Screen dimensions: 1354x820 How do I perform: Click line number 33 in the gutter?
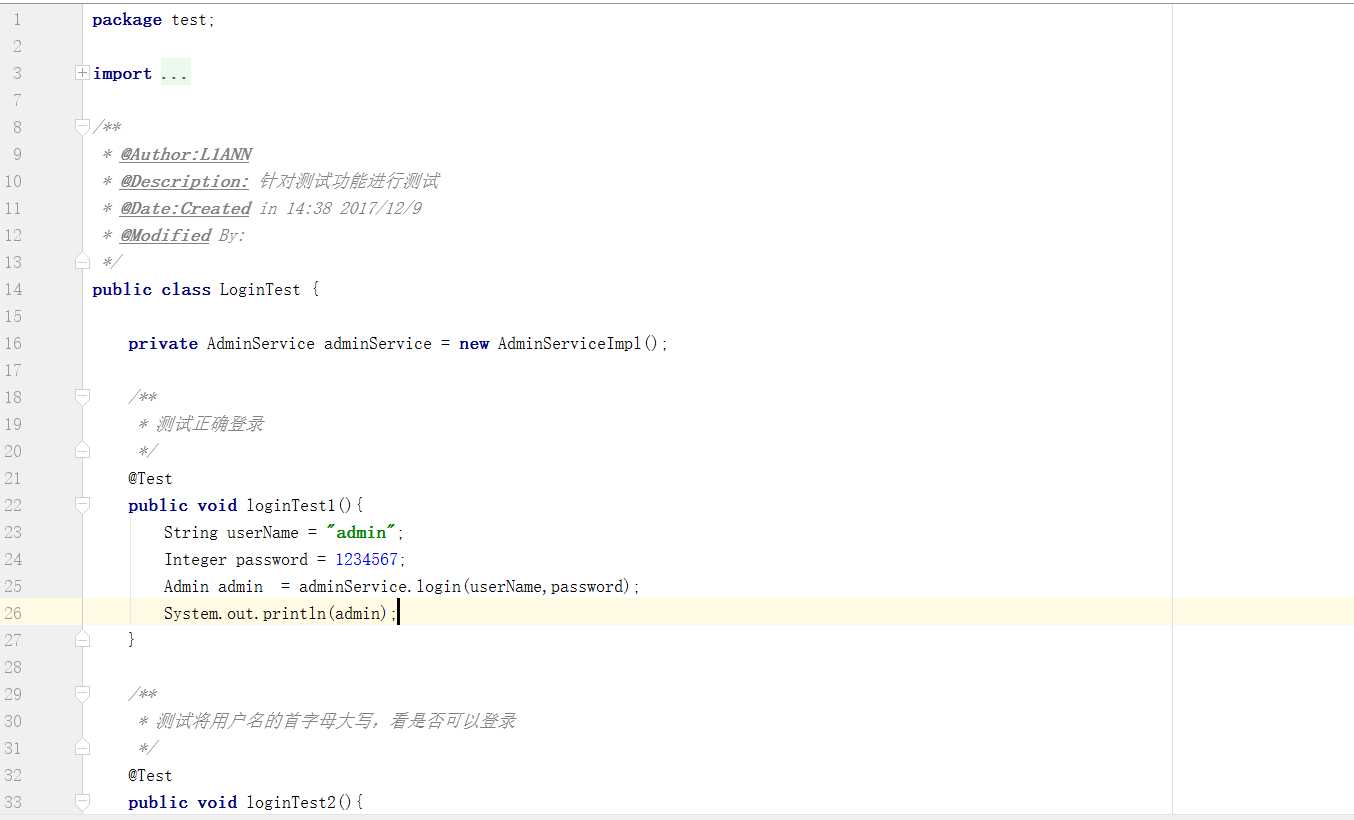click(x=13, y=802)
